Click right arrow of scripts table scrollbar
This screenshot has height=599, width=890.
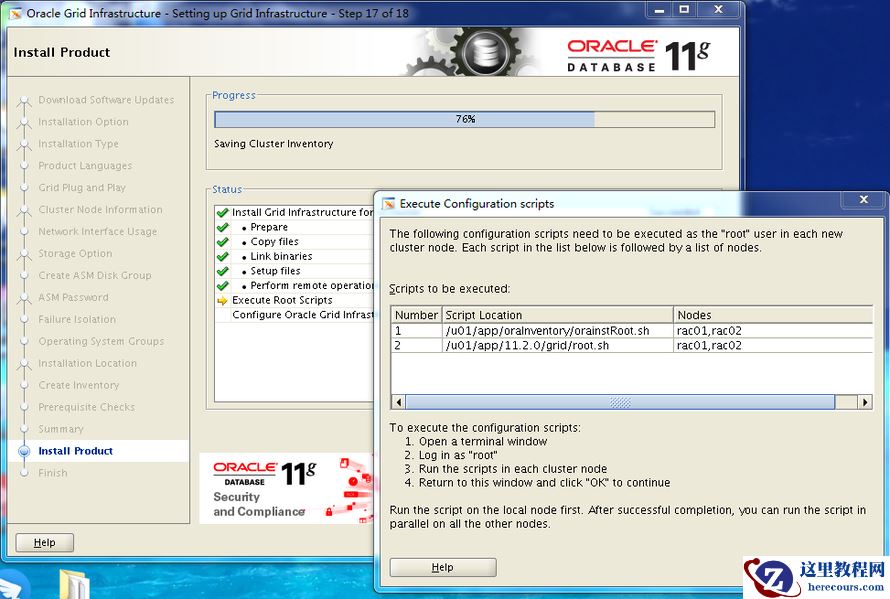[864, 402]
